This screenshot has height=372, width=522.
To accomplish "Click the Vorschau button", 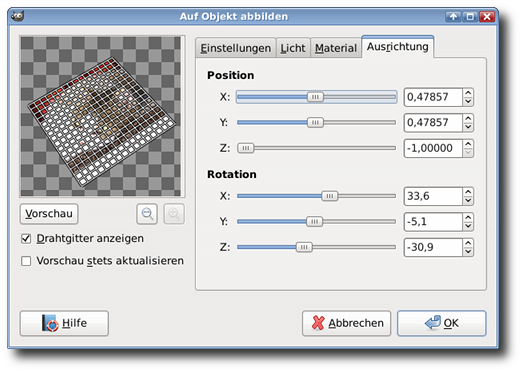I will [x=49, y=214].
